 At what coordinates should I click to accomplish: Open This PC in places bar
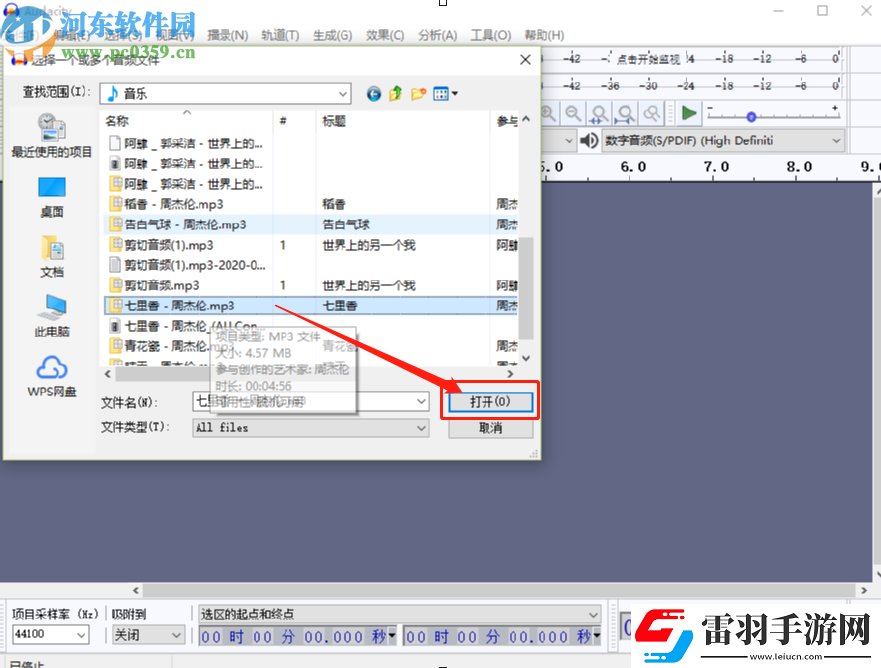click(52, 316)
